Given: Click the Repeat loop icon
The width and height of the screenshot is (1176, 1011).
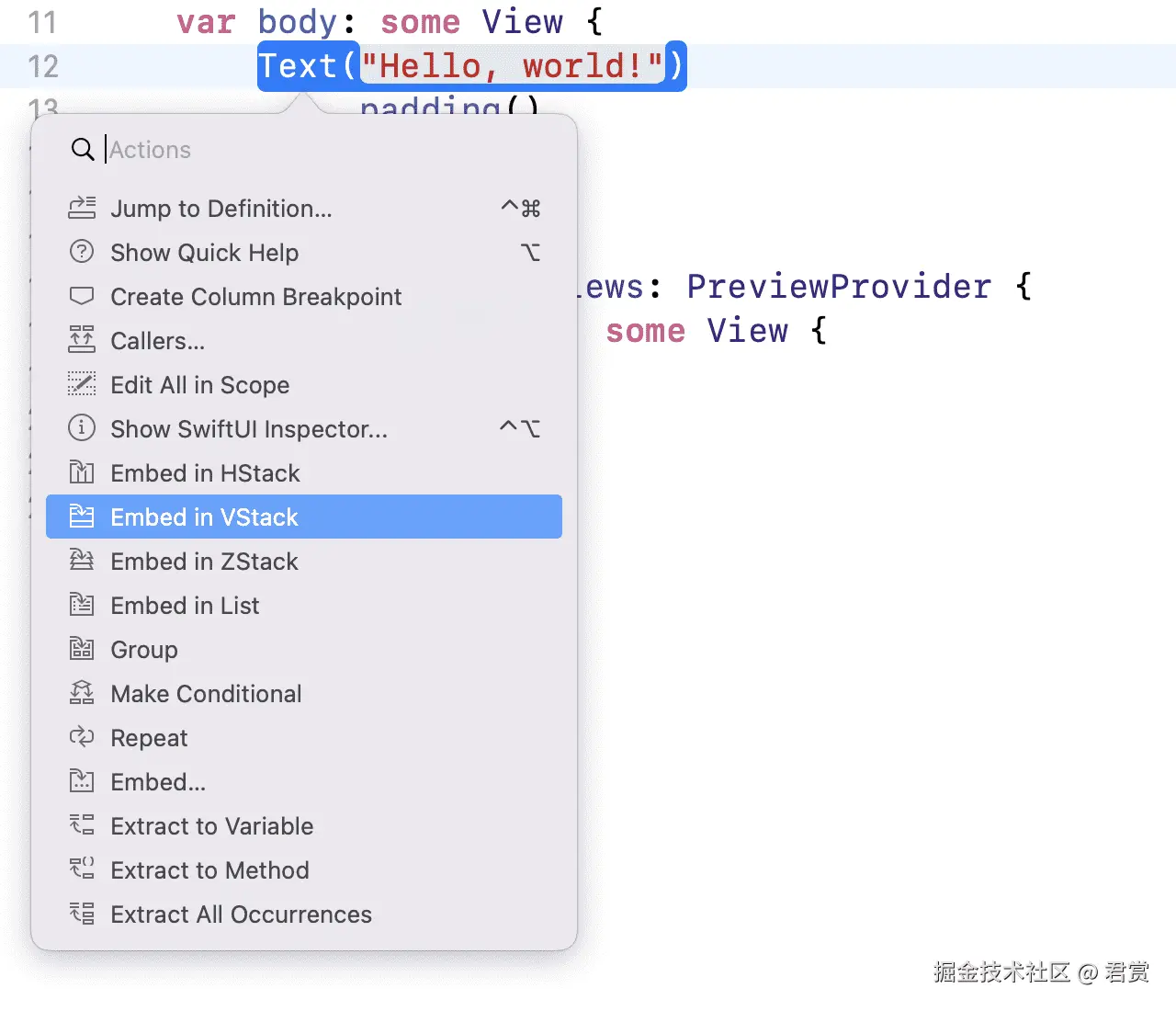Looking at the screenshot, I should (x=82, y=737).
